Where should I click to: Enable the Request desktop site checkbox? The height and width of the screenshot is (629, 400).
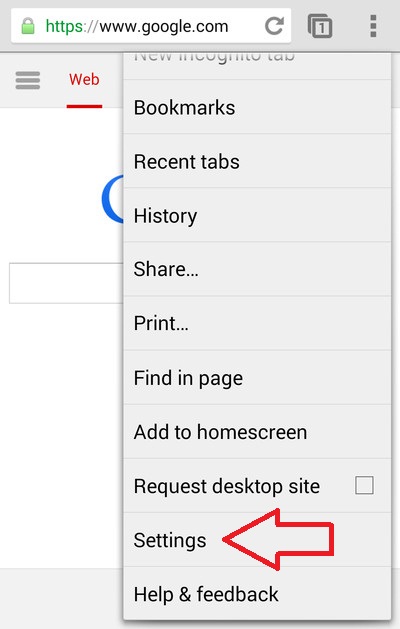pyautogui.click(x=364, y=485)
